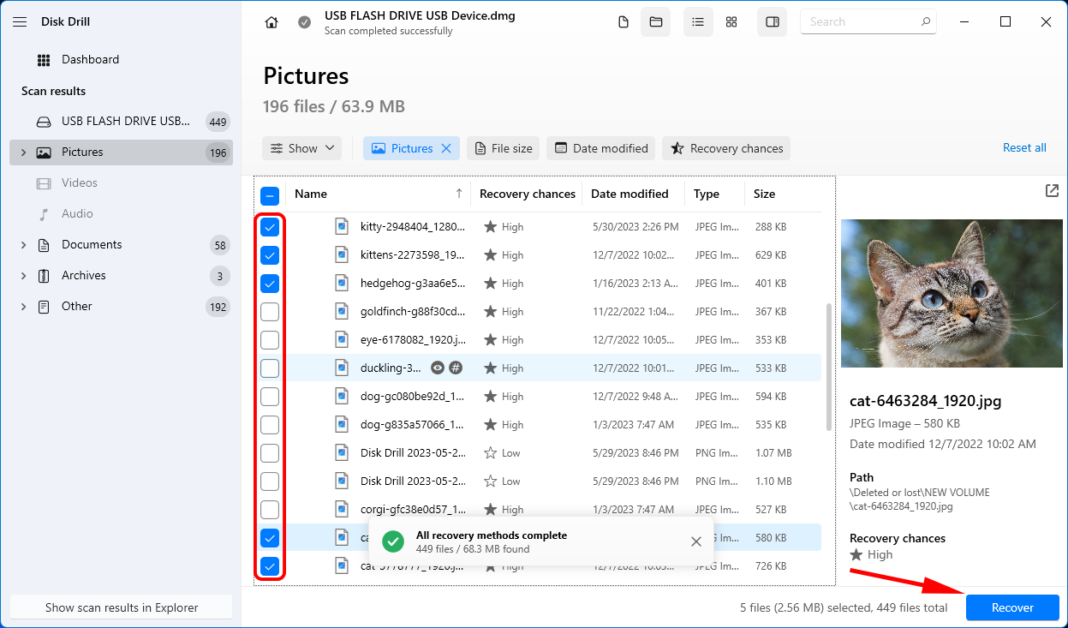Click the file list vertical scrollbar
The width and height of the screenshot is (1068, 628).
coord(827,366)
